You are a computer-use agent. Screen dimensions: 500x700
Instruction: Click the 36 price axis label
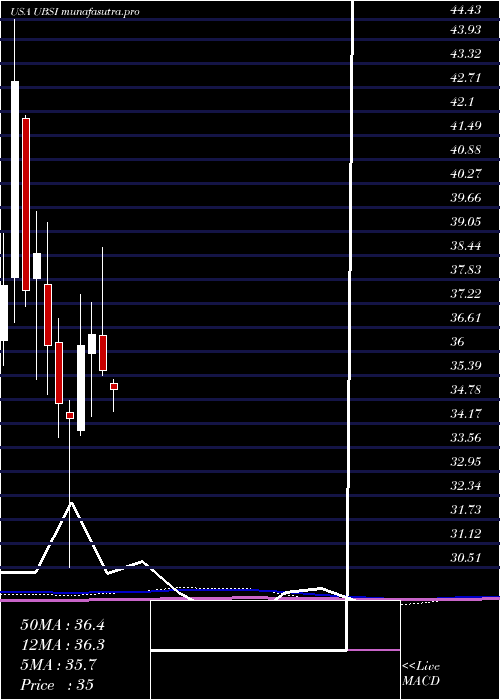(x=458, y=342)
